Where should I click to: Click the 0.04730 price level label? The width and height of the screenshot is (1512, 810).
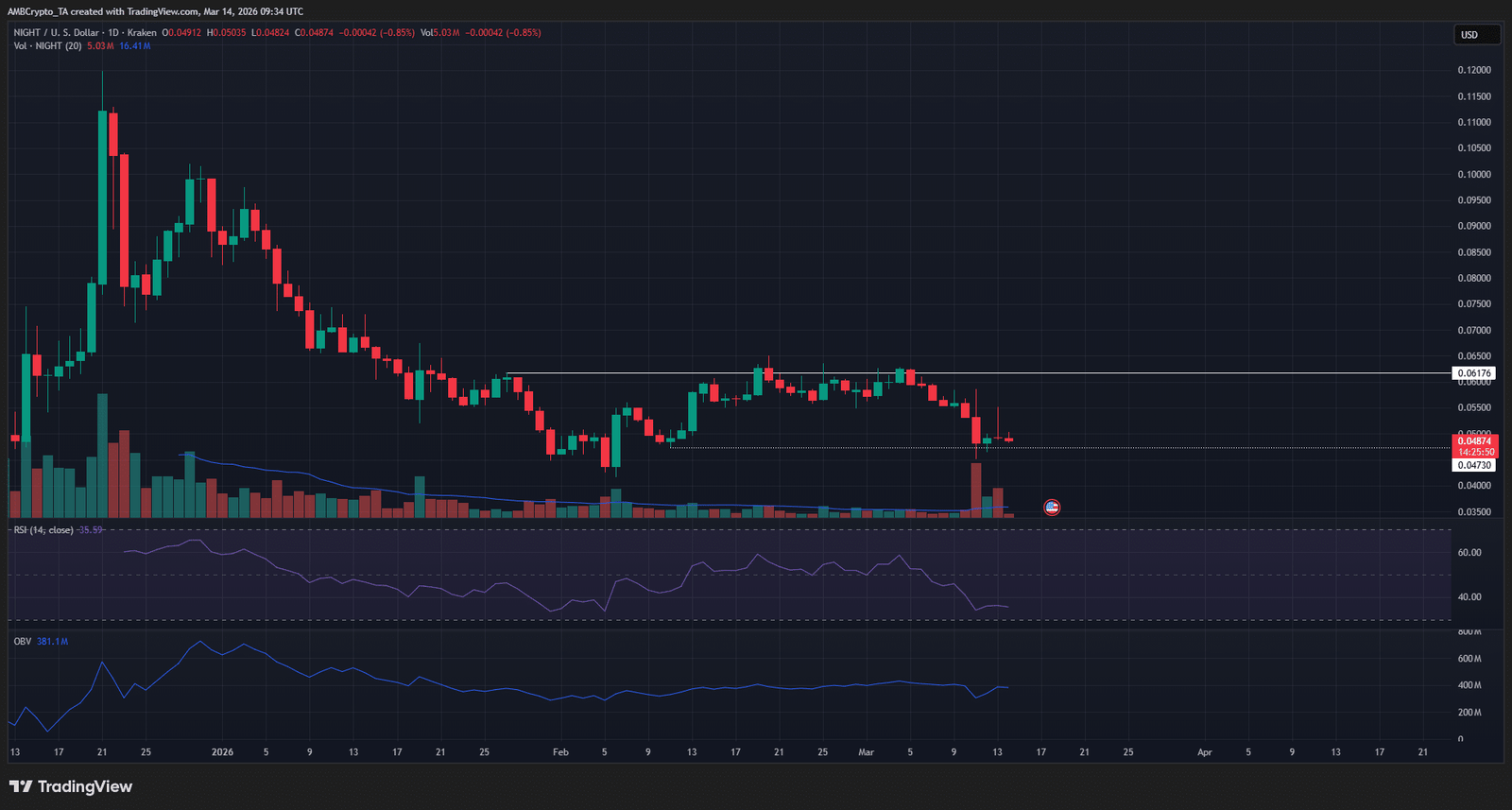pos(1474,465)
